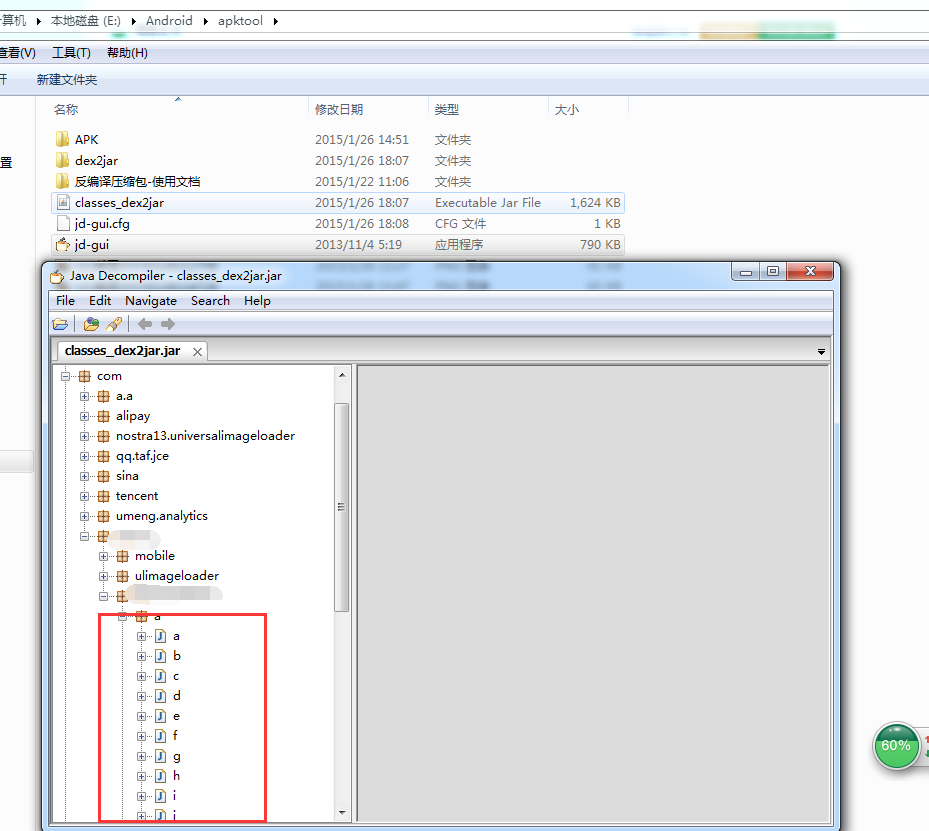Open the tab list dropdown arrow
Viewport: 929px width, 831px height.
click(x=821, y=352)
